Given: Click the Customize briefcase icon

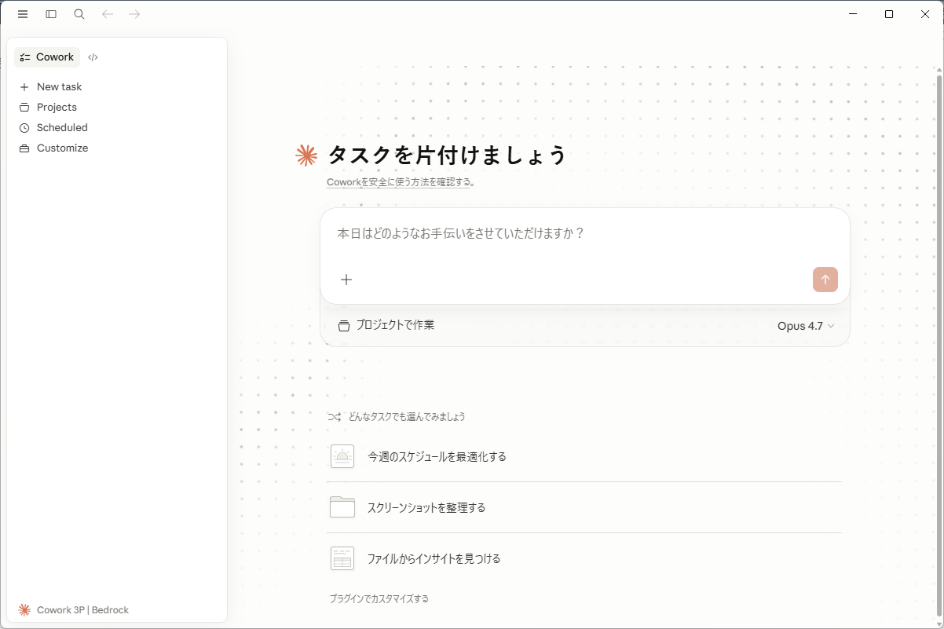Looking at the screenshot, I should (24, 149).
